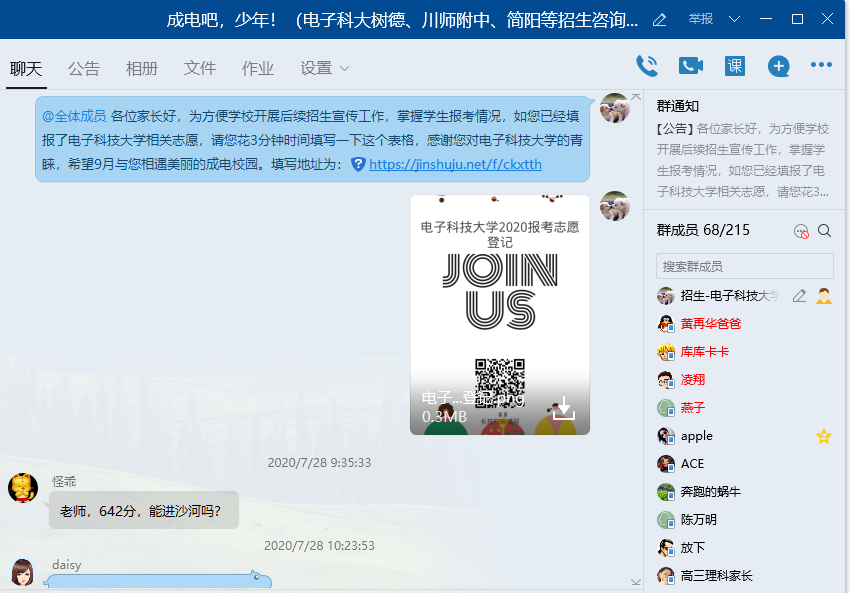Toggle the star marker on apple member
Image resolution: width=850 pixels, height=593 pixels.
click(824, 436)
